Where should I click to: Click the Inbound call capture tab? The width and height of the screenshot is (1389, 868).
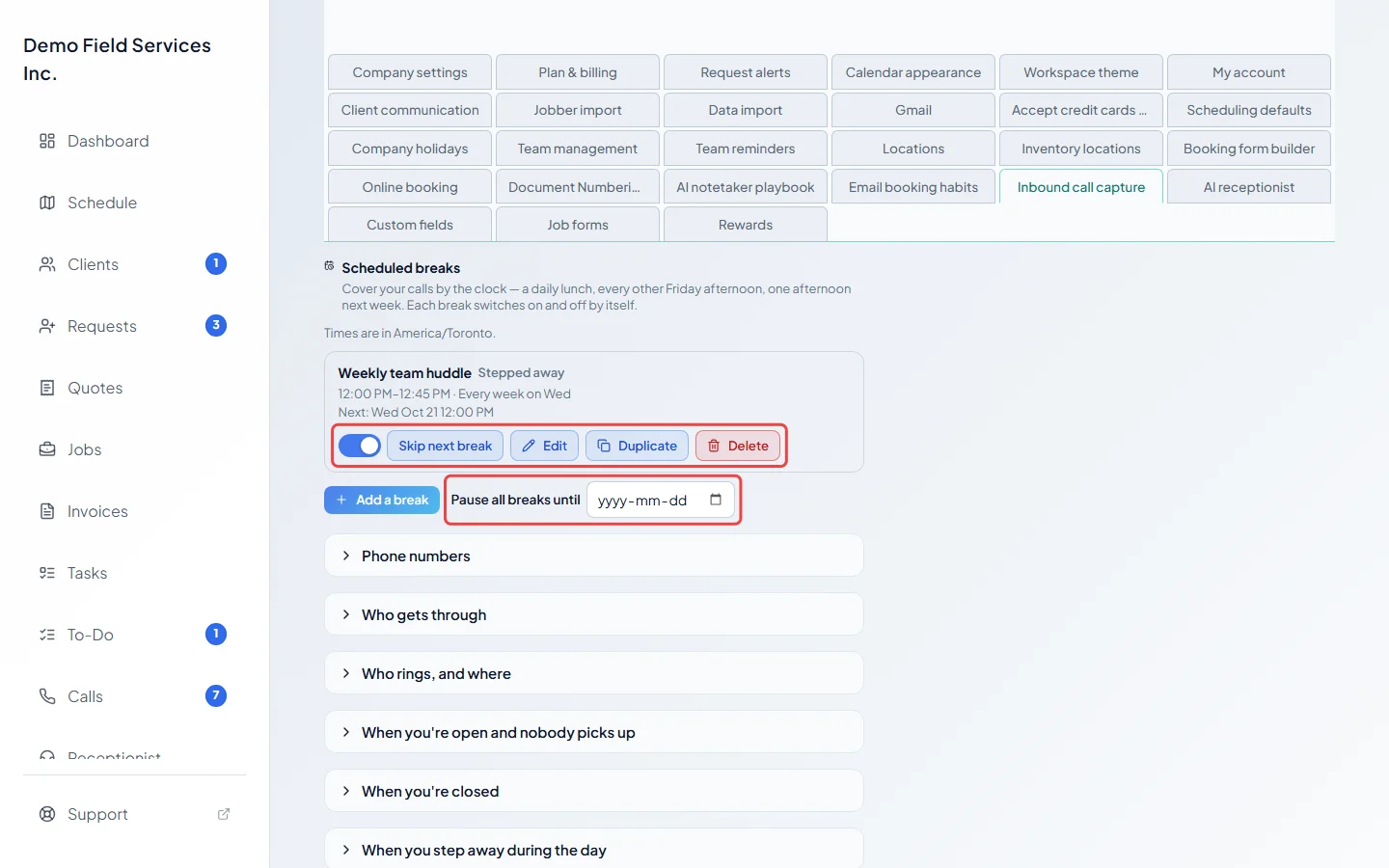tap(1081, 187)
